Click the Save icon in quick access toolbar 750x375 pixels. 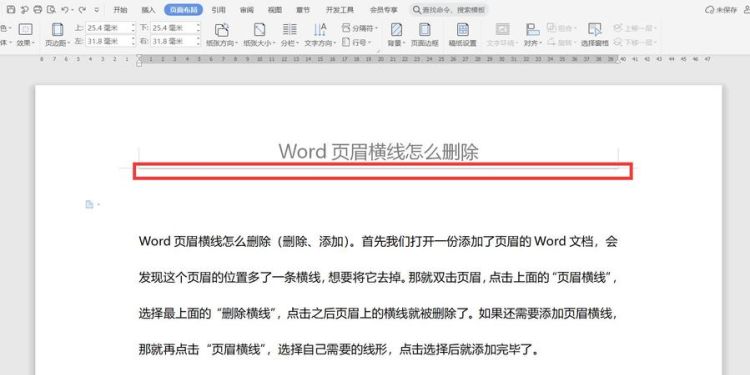click(11, 10)
